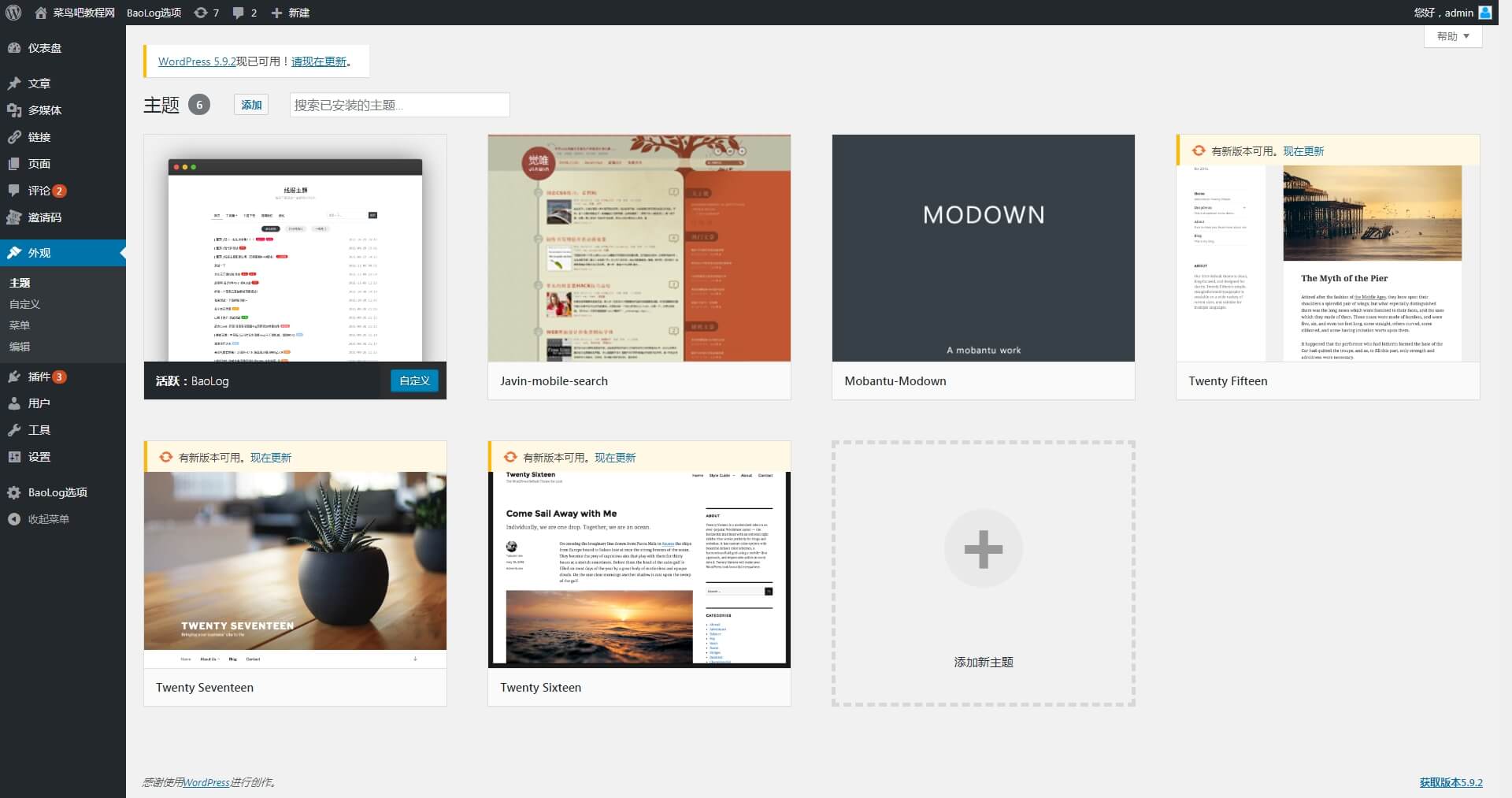
Task: Open 主题 submenu item
Action: click(x=20, y=283)
